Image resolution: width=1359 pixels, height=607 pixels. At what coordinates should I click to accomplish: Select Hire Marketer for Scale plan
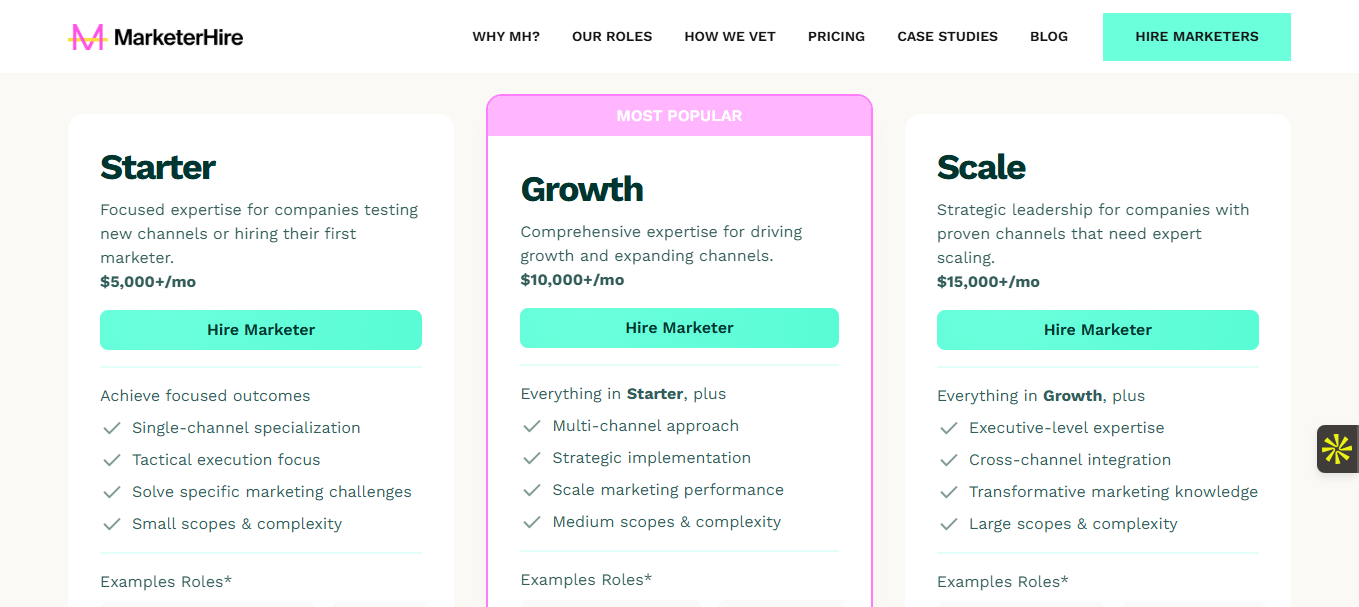[1097, 330]
